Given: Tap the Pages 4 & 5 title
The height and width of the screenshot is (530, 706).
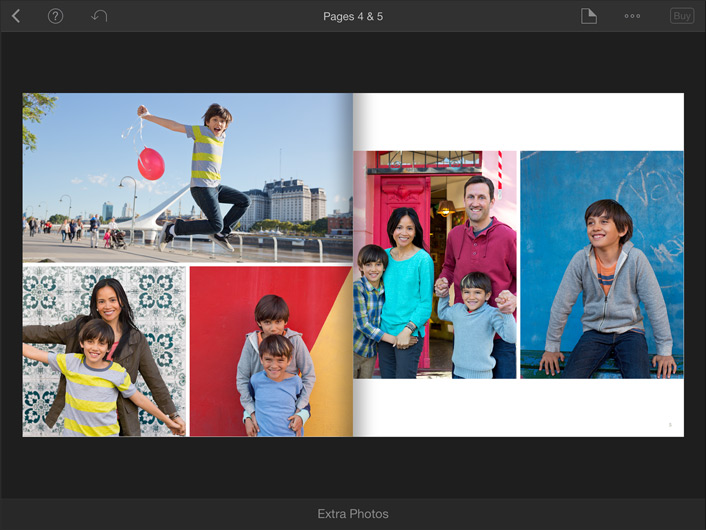Looking at the screenshot, I should pos(353,16).
